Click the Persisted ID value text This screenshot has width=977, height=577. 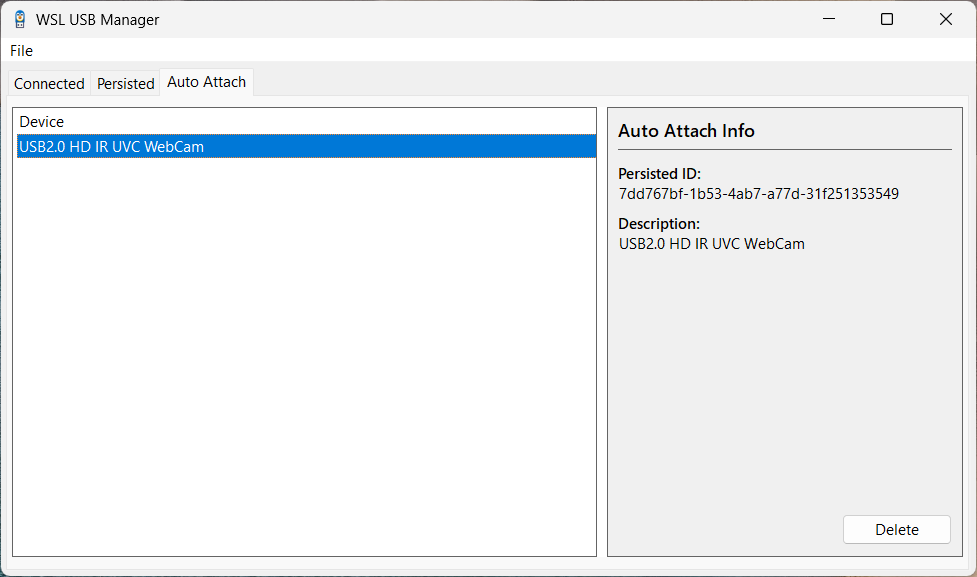point(758,194)
